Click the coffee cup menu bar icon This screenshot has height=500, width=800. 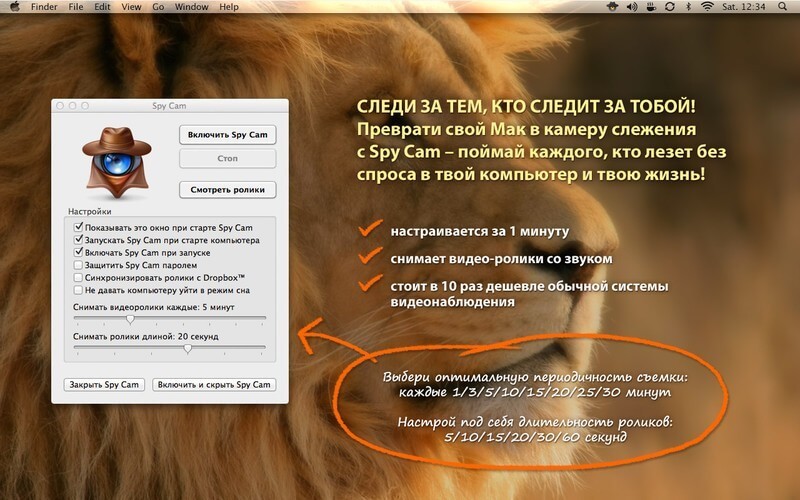(651, 7)
